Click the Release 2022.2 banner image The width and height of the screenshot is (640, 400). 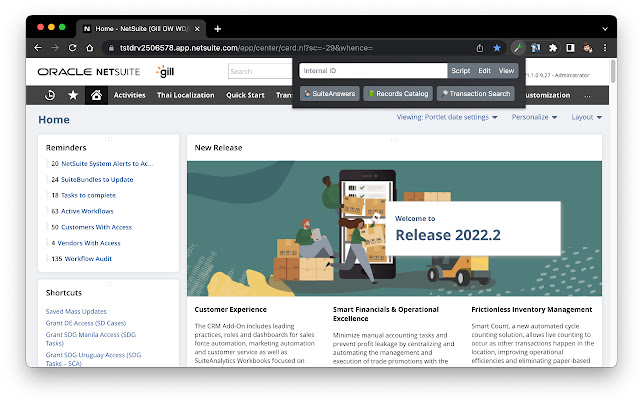tap(394, 229)
